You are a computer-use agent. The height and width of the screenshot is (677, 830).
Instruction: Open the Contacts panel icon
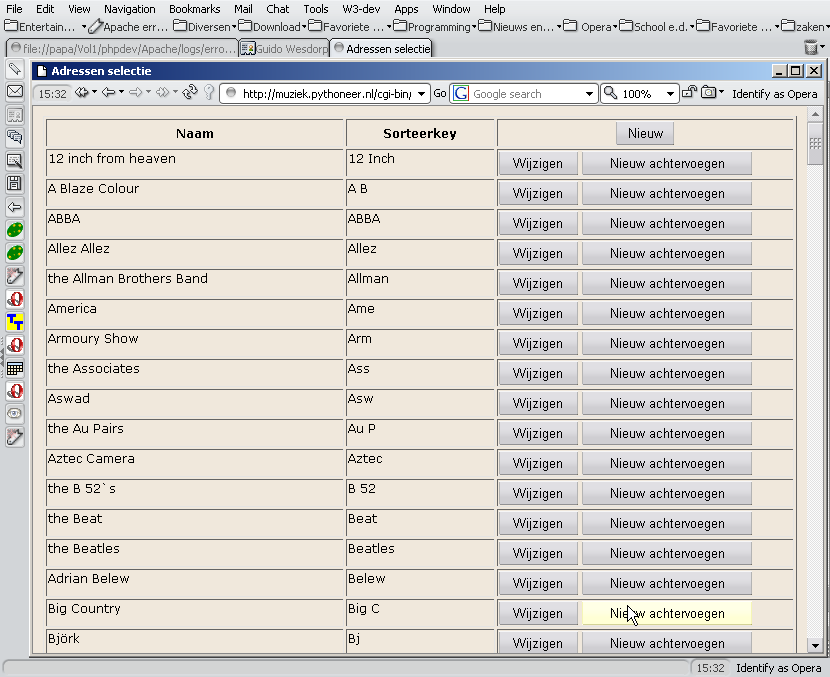pyautogui.click(x=14, y=115)
